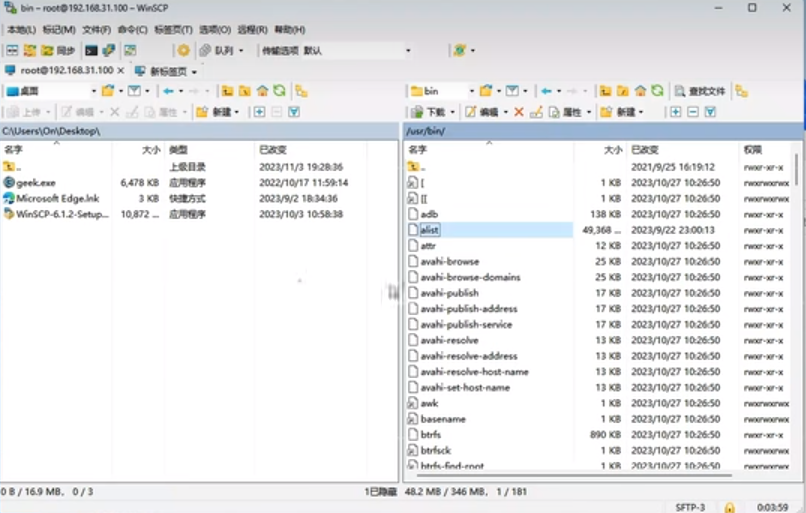The height and width of the screenshot is (513, 806).
Task: Refresh the remote panel
Action: click(x=657, y=91)
